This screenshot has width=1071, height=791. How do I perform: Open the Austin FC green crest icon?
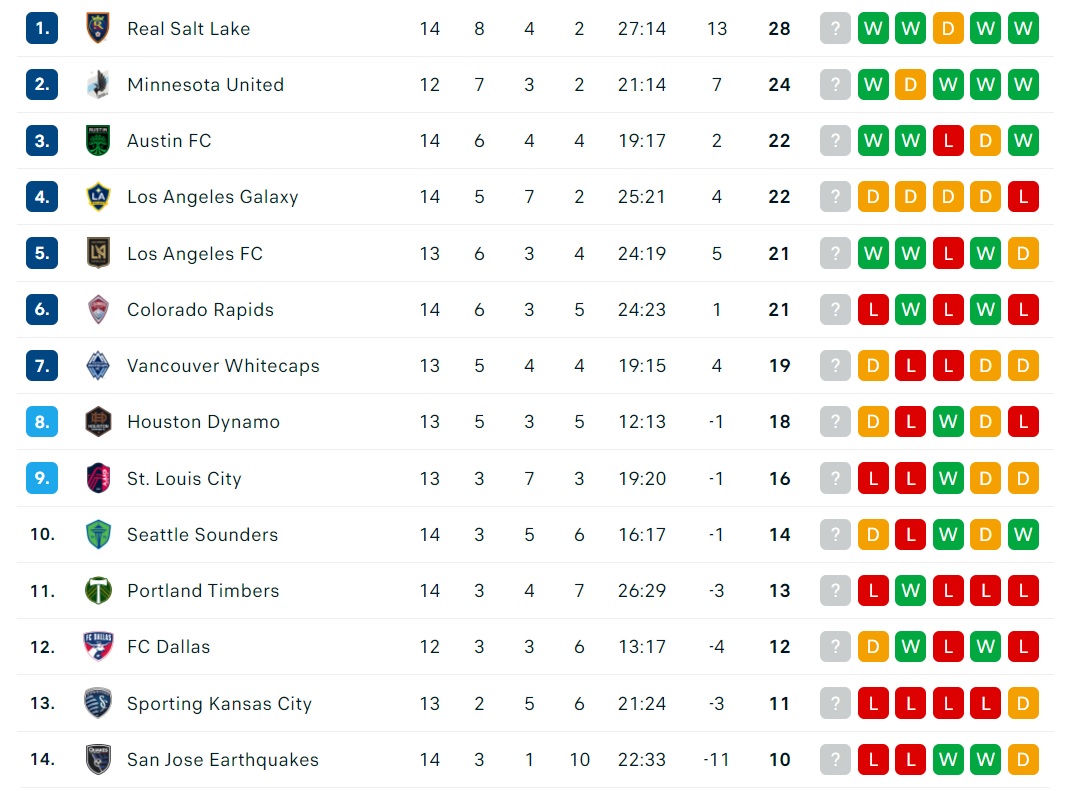tap(98, 141)
